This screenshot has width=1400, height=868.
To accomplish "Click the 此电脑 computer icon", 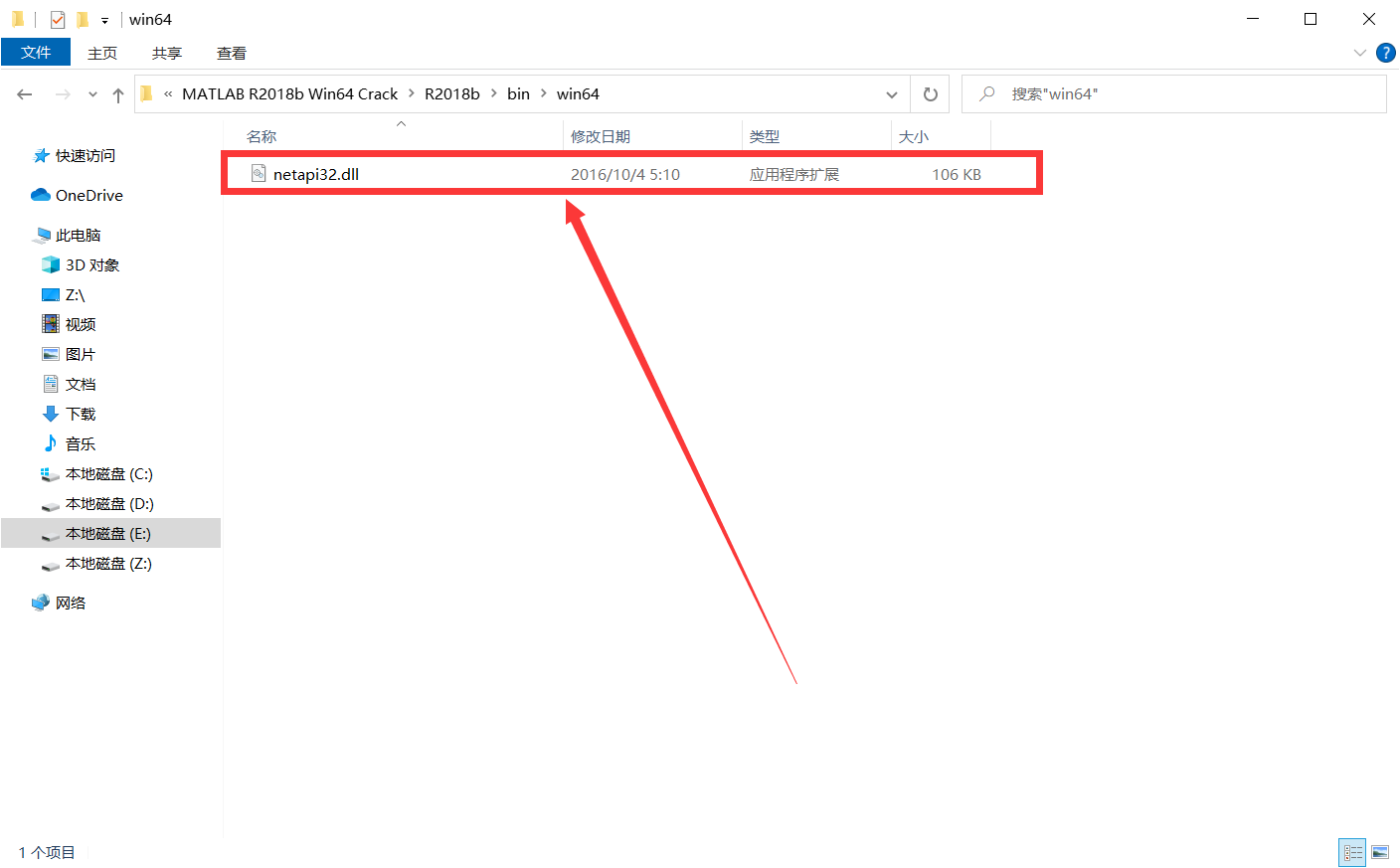I will [42, 236].
